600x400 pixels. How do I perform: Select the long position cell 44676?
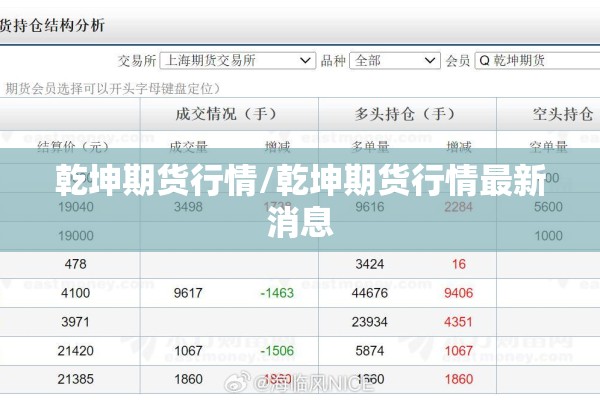click(370, 293)
